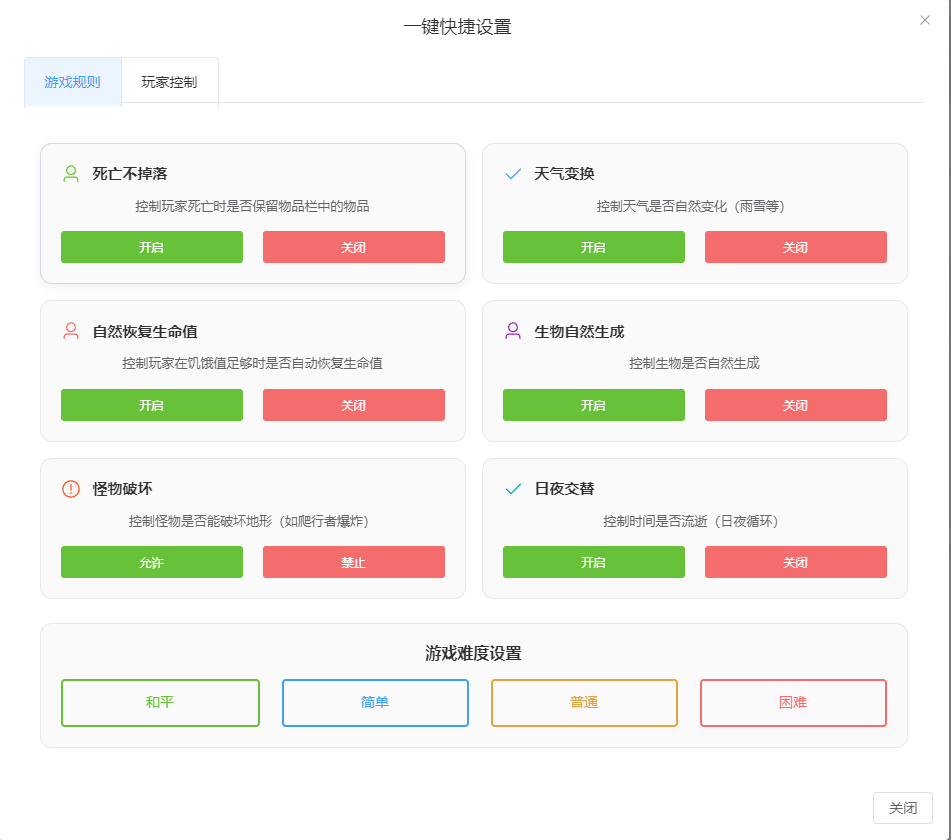Click the 关闭 button at dialog bottom
This screenshot has height=840, width=951.
click(x=902, y=808)
